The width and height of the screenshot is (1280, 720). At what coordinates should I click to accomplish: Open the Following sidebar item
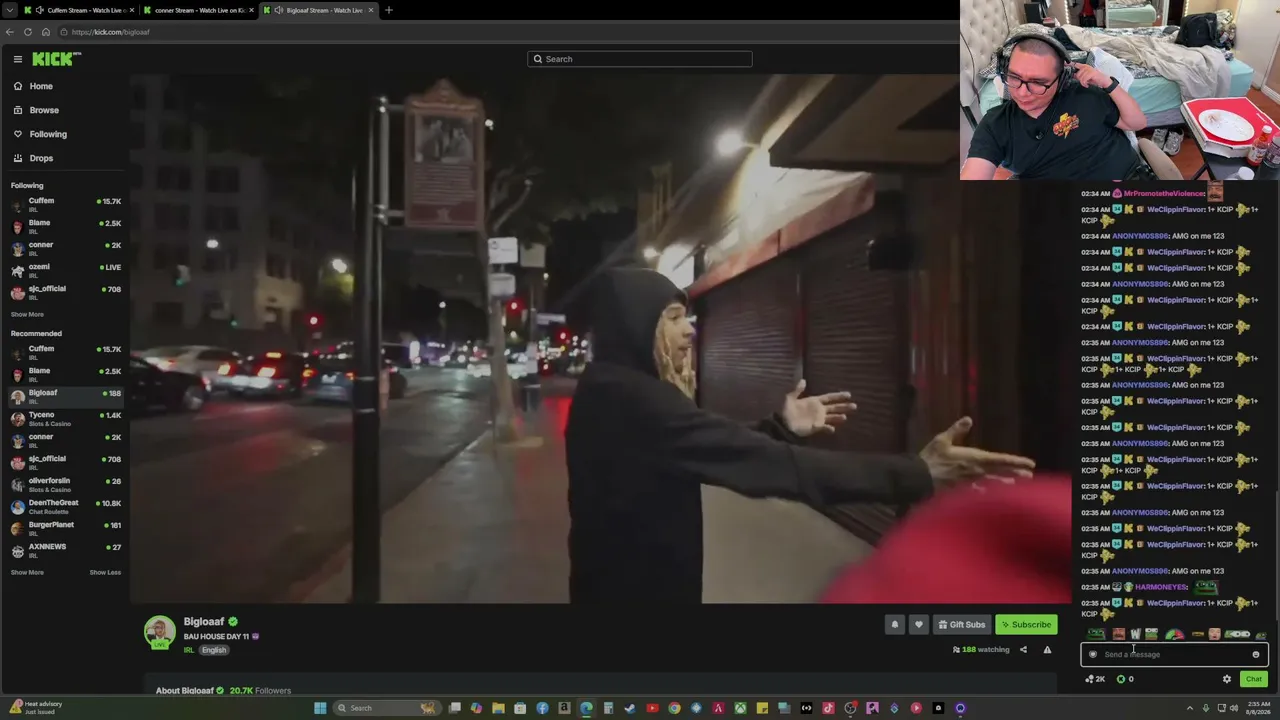click(48, 134)
